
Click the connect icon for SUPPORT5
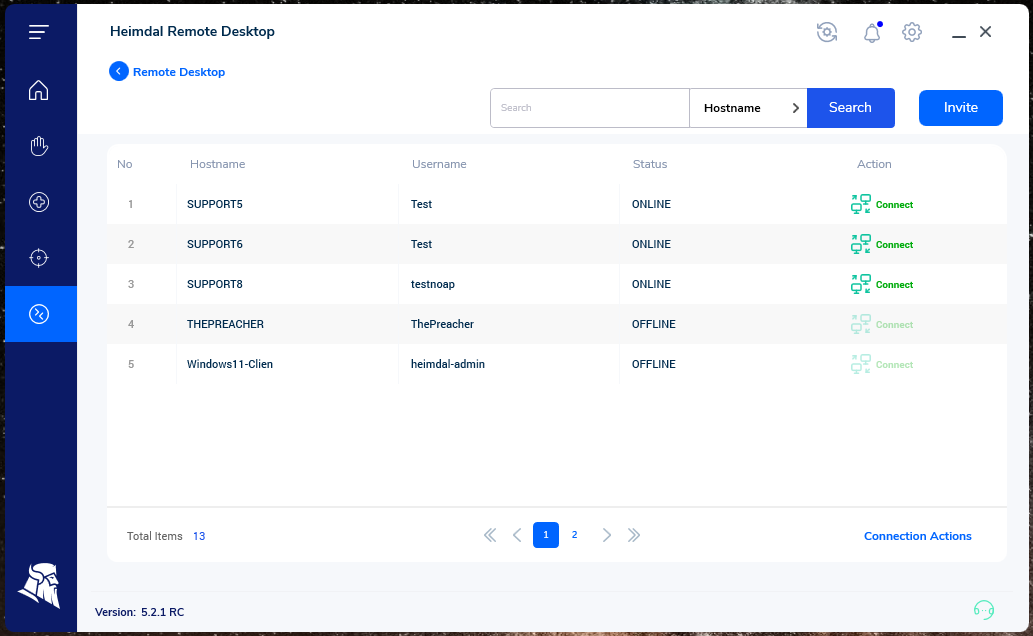point(860,204)
